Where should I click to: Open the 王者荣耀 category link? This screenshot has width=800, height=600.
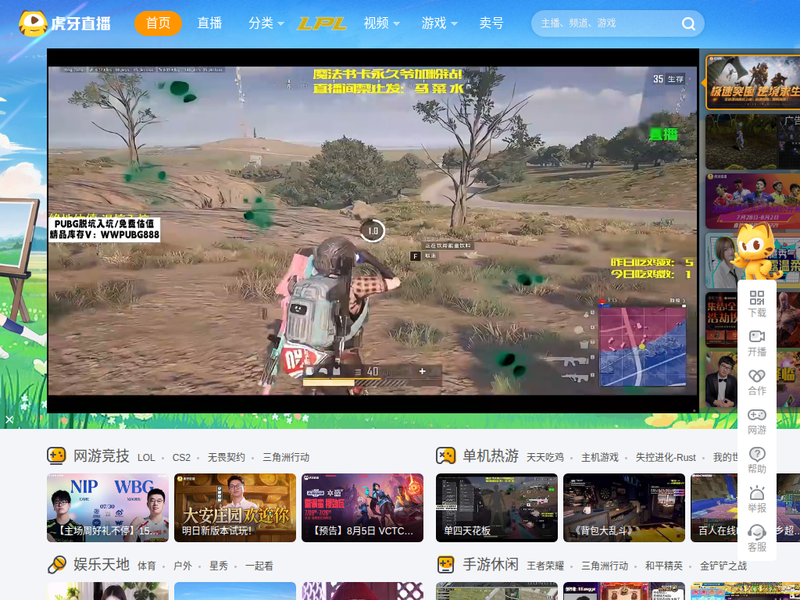click(x=545, y=566)
